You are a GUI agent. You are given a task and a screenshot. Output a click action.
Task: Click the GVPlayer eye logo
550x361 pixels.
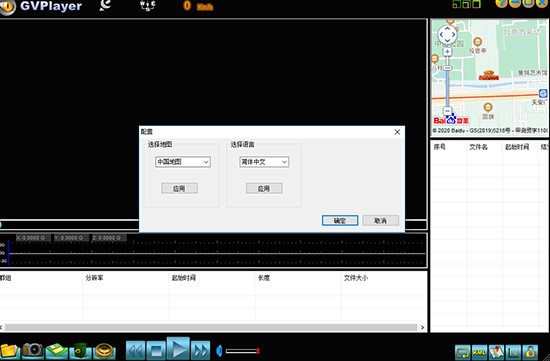(x=8, y=7)
